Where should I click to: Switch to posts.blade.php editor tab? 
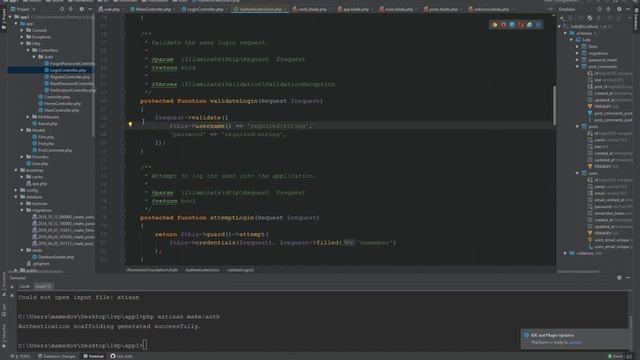(x=442, y=9)
